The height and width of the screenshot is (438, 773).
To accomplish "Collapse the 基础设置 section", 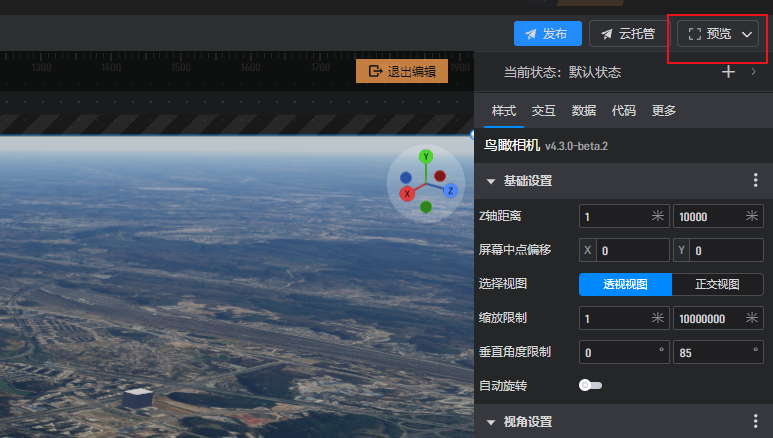I will 491,181.
